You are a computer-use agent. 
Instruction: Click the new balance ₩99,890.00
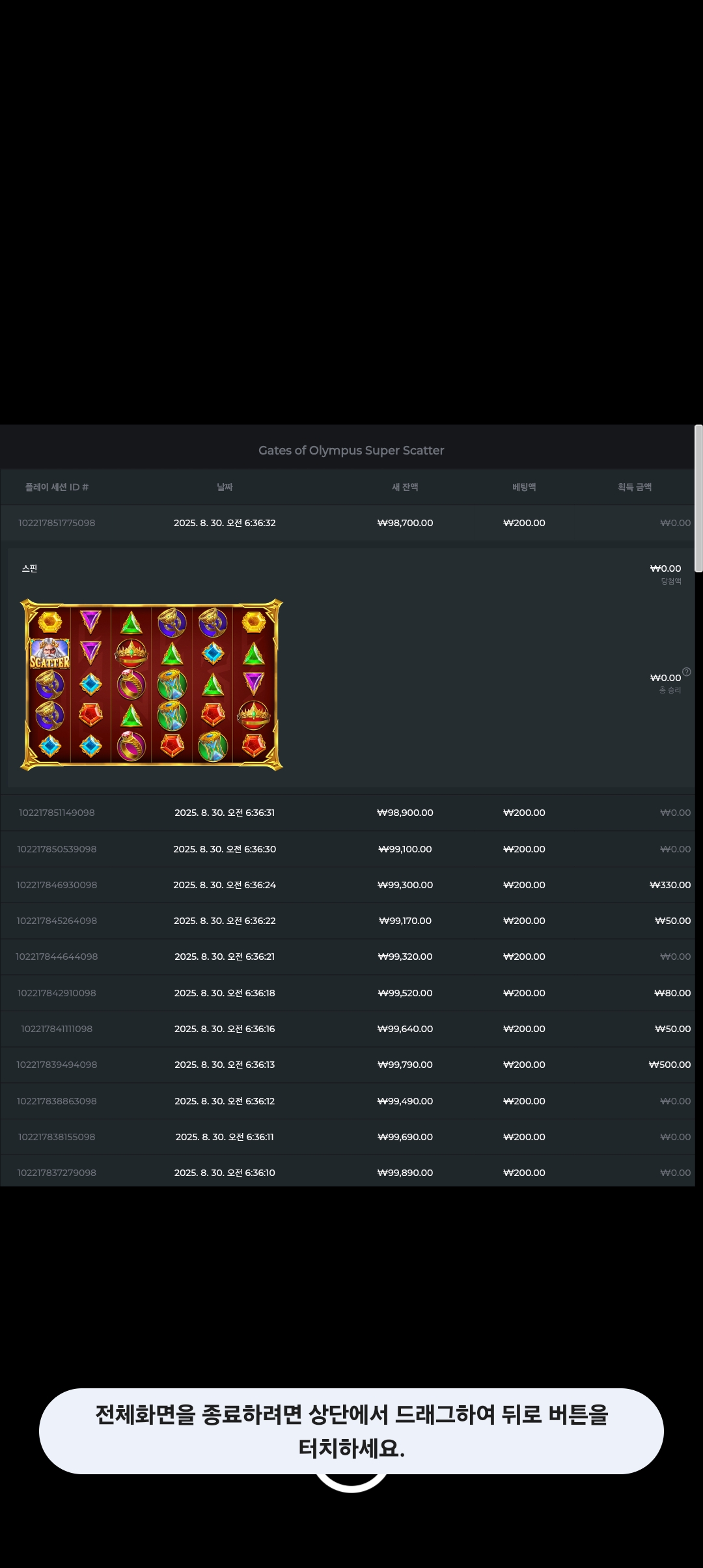(405, 1173)
